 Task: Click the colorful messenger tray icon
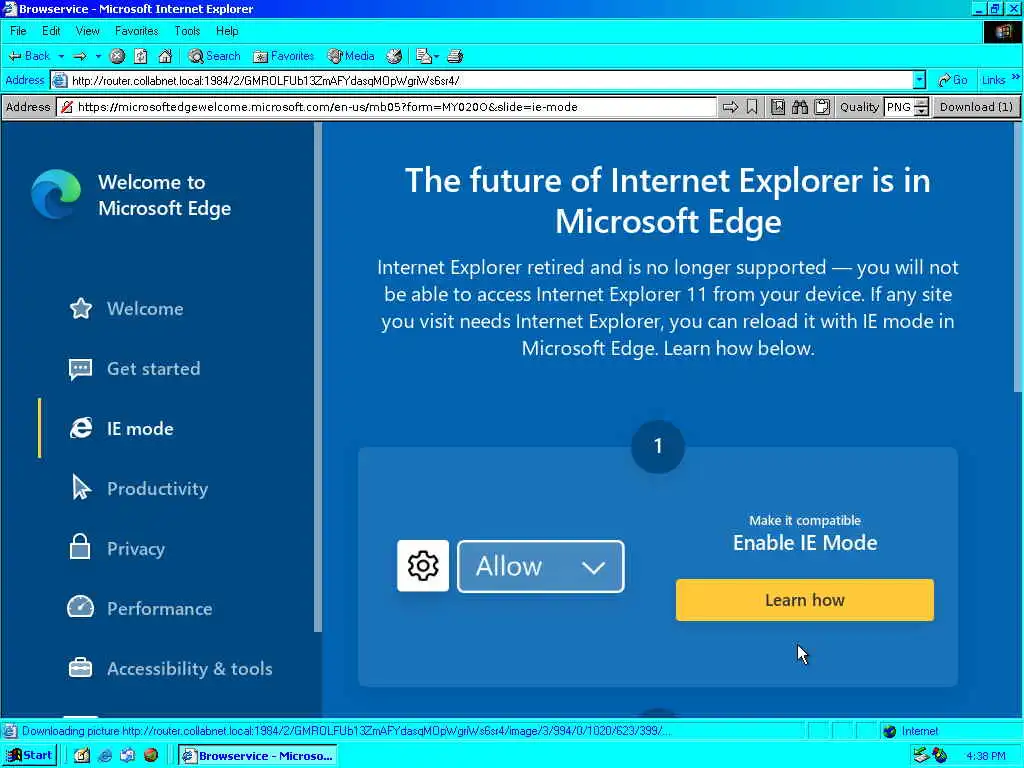coord(939,756)
